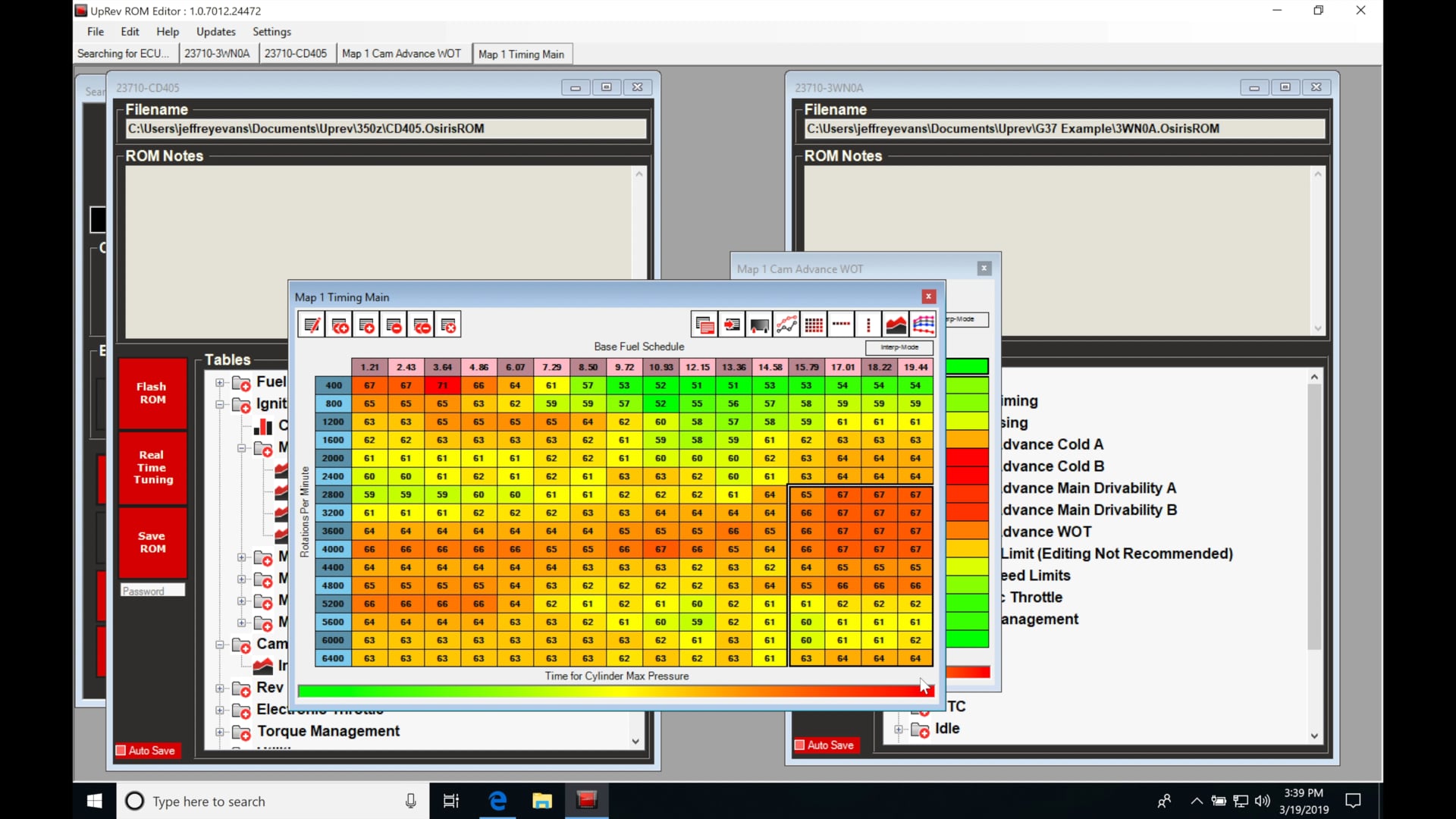The width and height of the screenshot is (1456, 819).
Task: Switch to the Map 1 Cam Advance WOT tab
Action: click(x=402, y=53)
